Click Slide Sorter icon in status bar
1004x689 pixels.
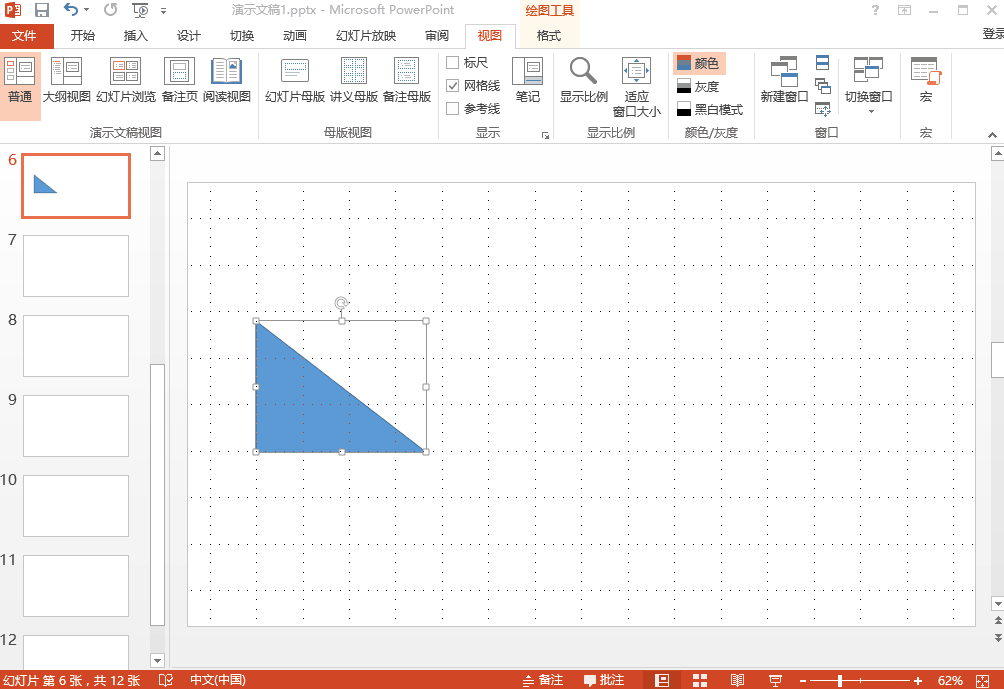point(700,680)
